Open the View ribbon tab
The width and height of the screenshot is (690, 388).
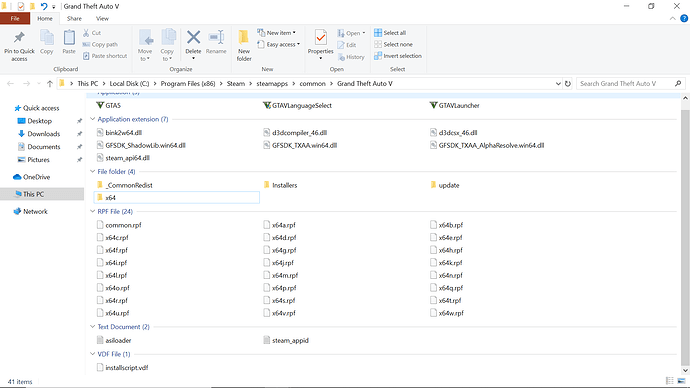102,18
